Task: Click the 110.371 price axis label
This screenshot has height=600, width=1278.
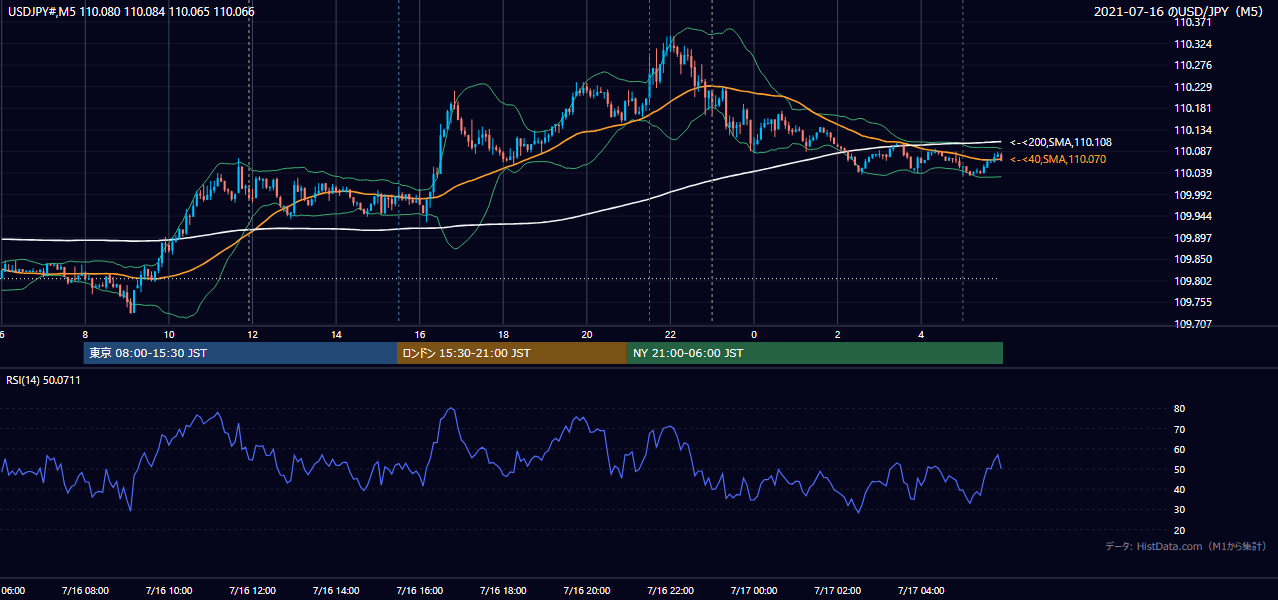Action: [1193, 23]
